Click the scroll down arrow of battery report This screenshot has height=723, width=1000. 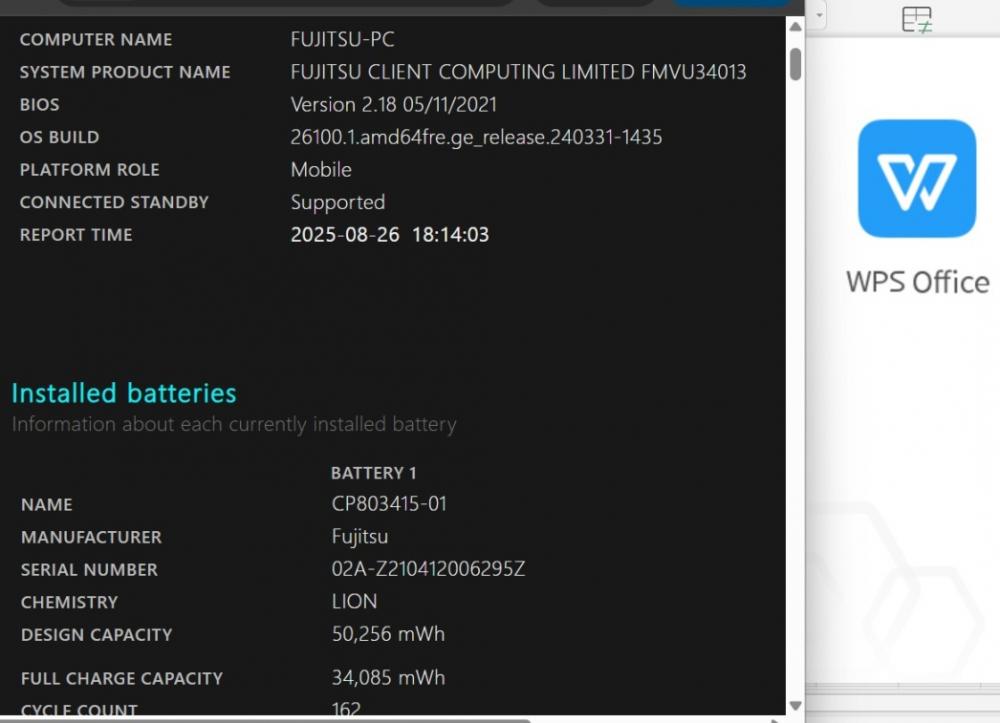795,706
